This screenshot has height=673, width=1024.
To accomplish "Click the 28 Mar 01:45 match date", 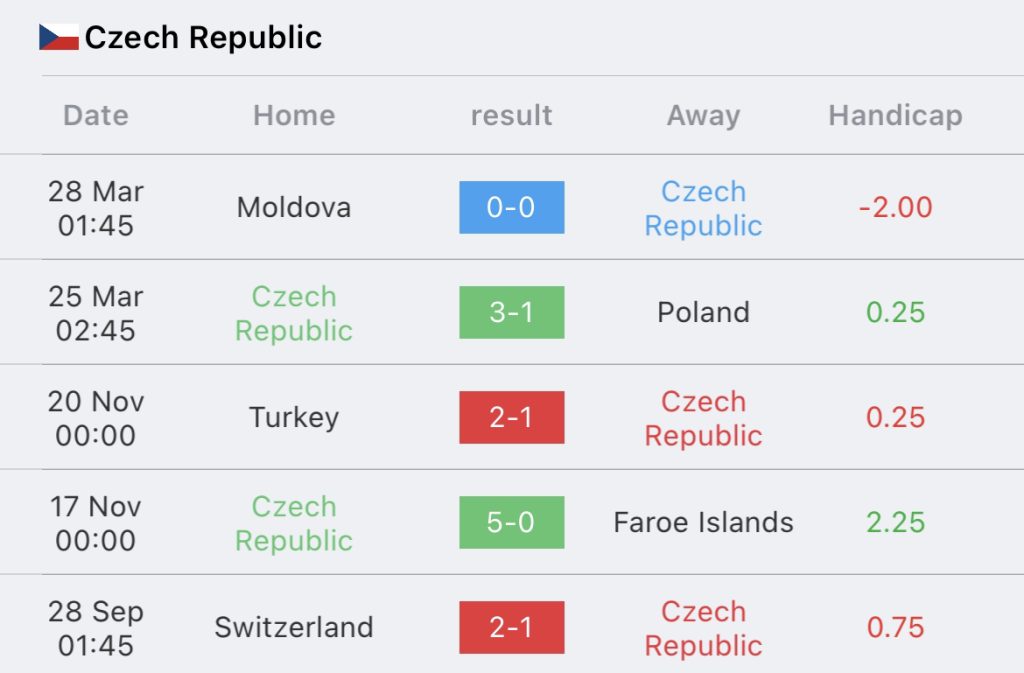I will click(96, 208).
